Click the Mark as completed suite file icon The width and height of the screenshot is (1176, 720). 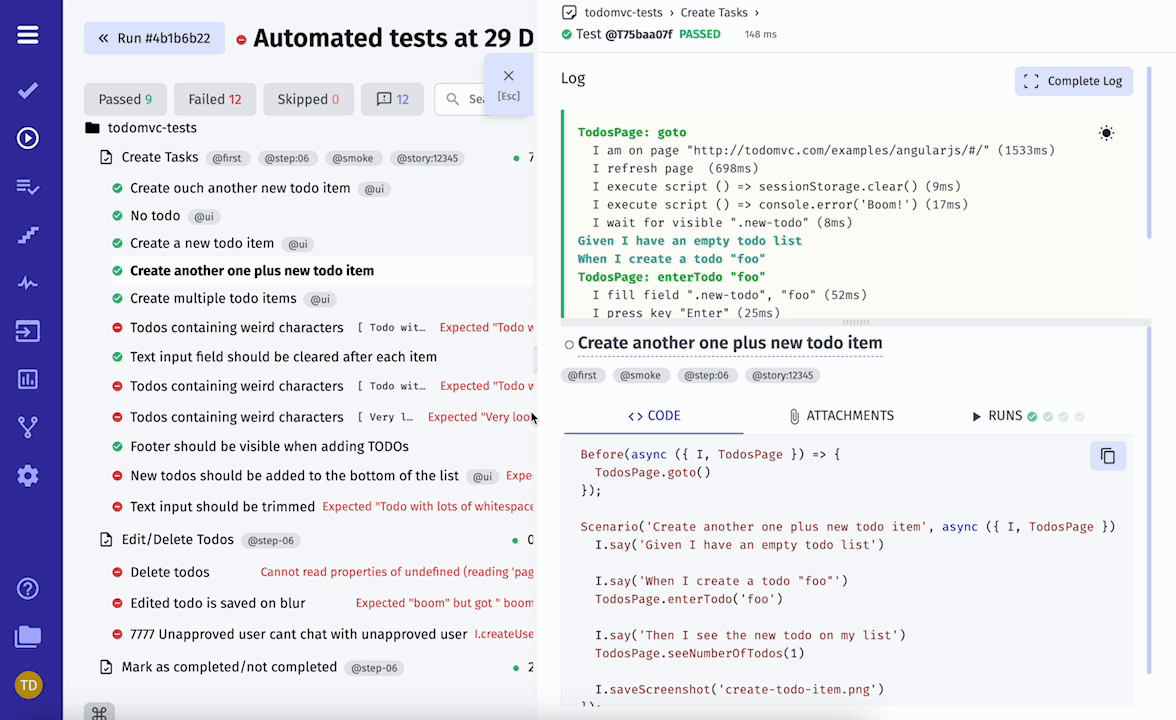(x=106, y=667)
